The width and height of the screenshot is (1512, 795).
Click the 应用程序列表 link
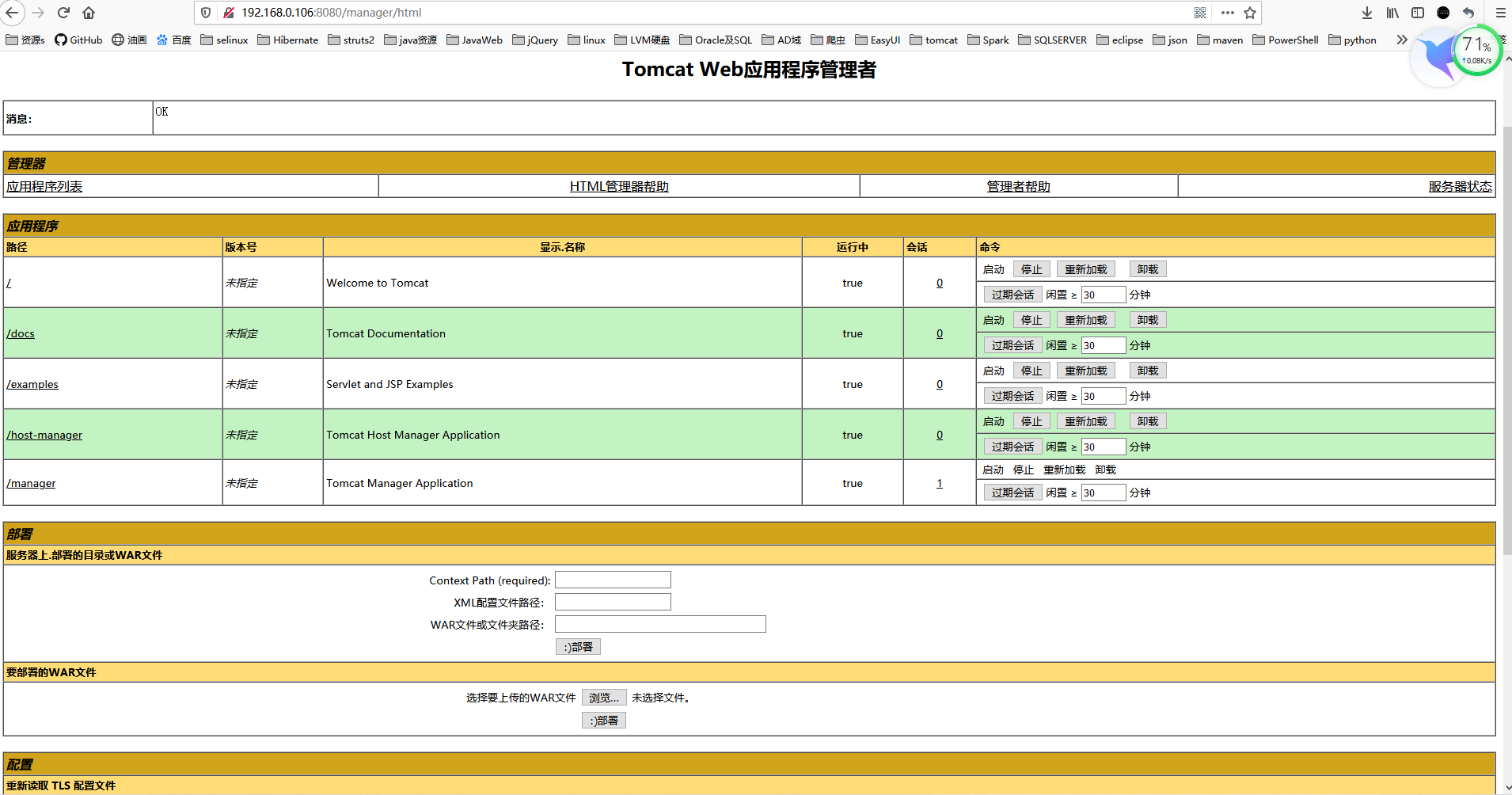[44, 186]
